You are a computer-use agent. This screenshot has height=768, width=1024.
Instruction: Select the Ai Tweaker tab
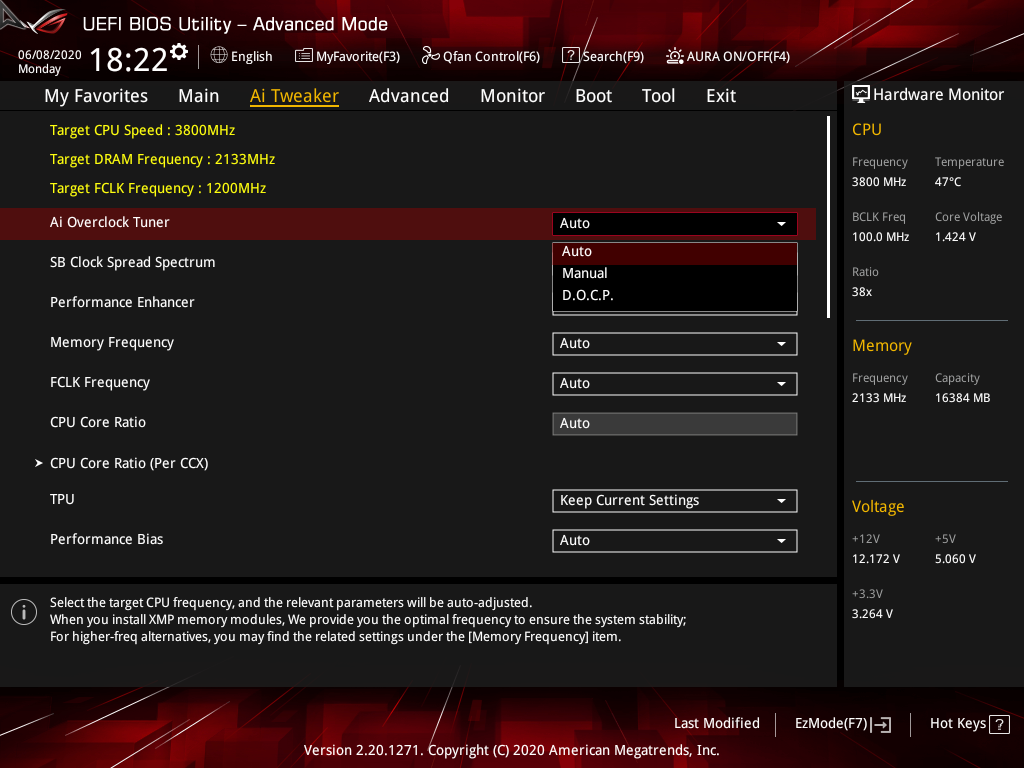[294, 96]
